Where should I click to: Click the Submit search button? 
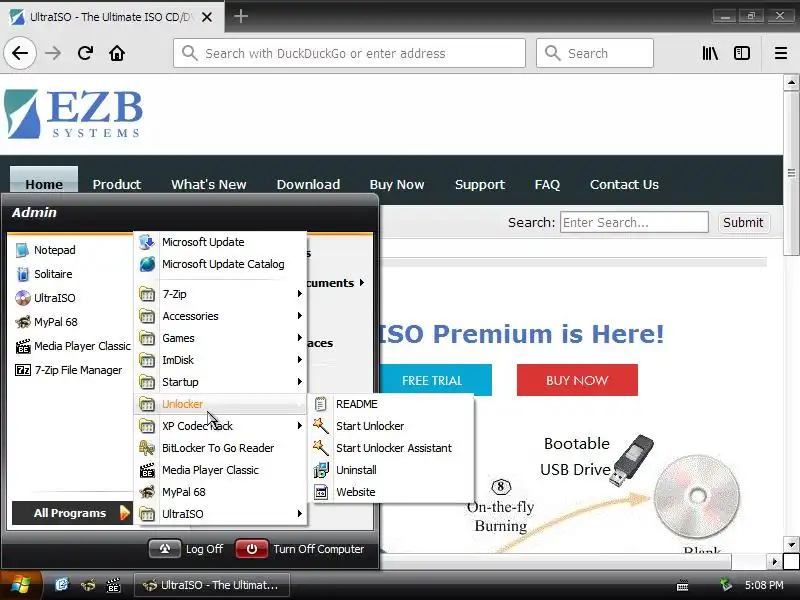click(743, 222)
